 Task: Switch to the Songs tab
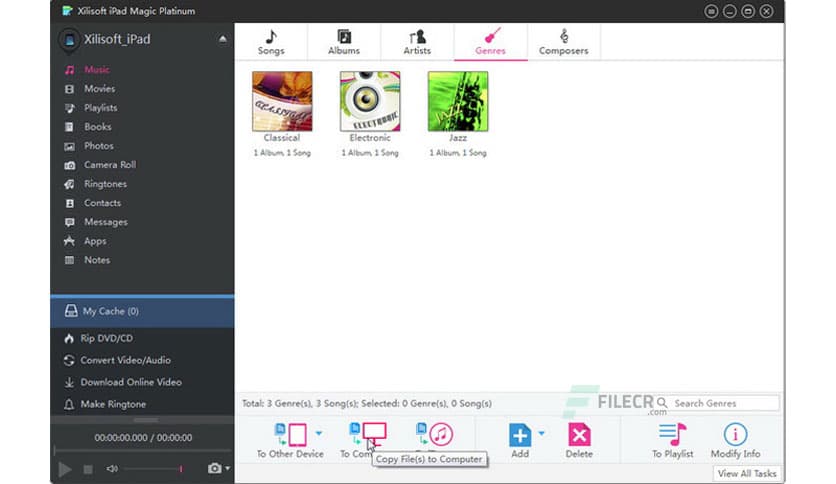(271, 42)
